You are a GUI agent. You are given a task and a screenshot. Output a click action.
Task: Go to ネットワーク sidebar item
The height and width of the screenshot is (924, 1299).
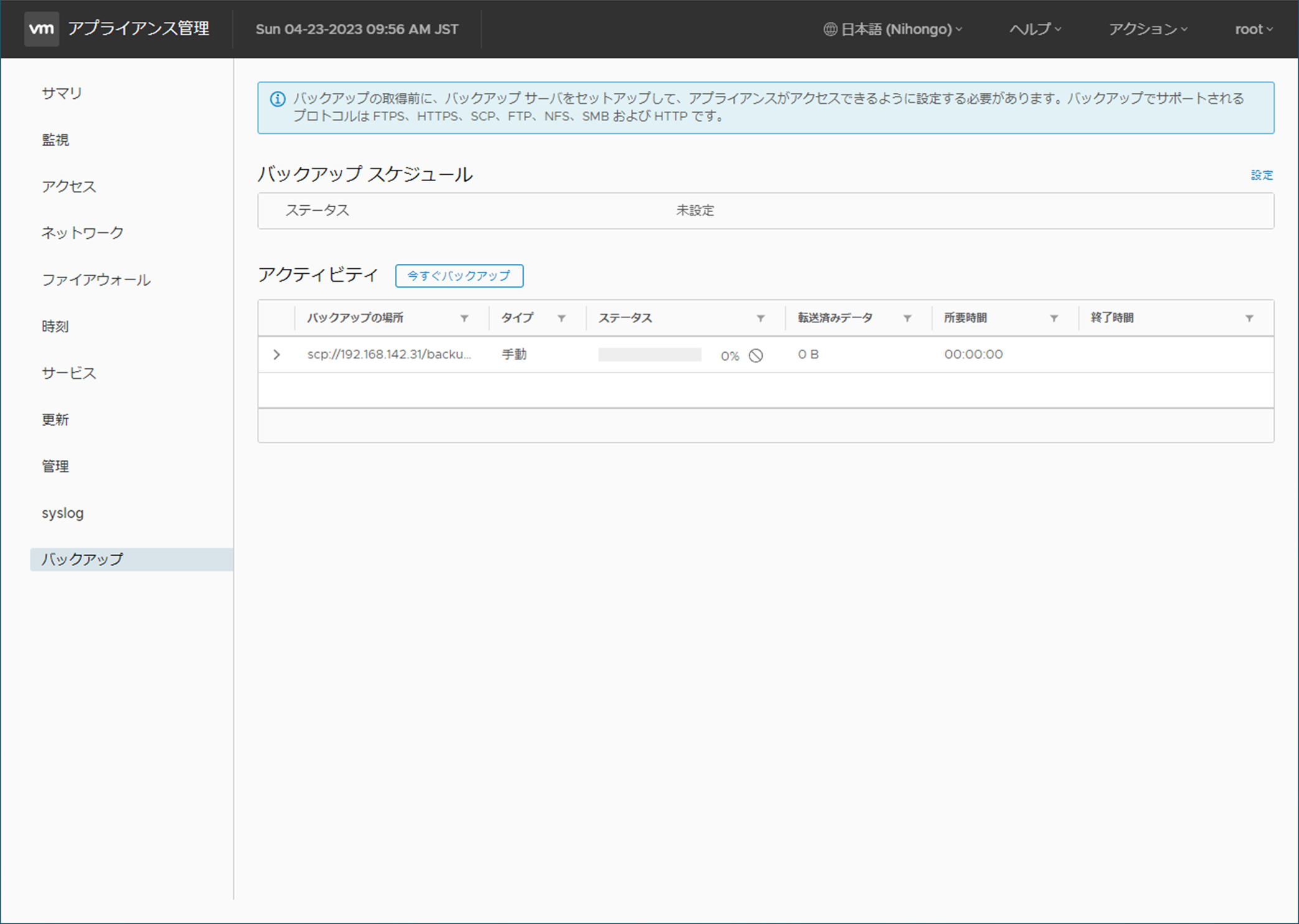click(82, 233)
